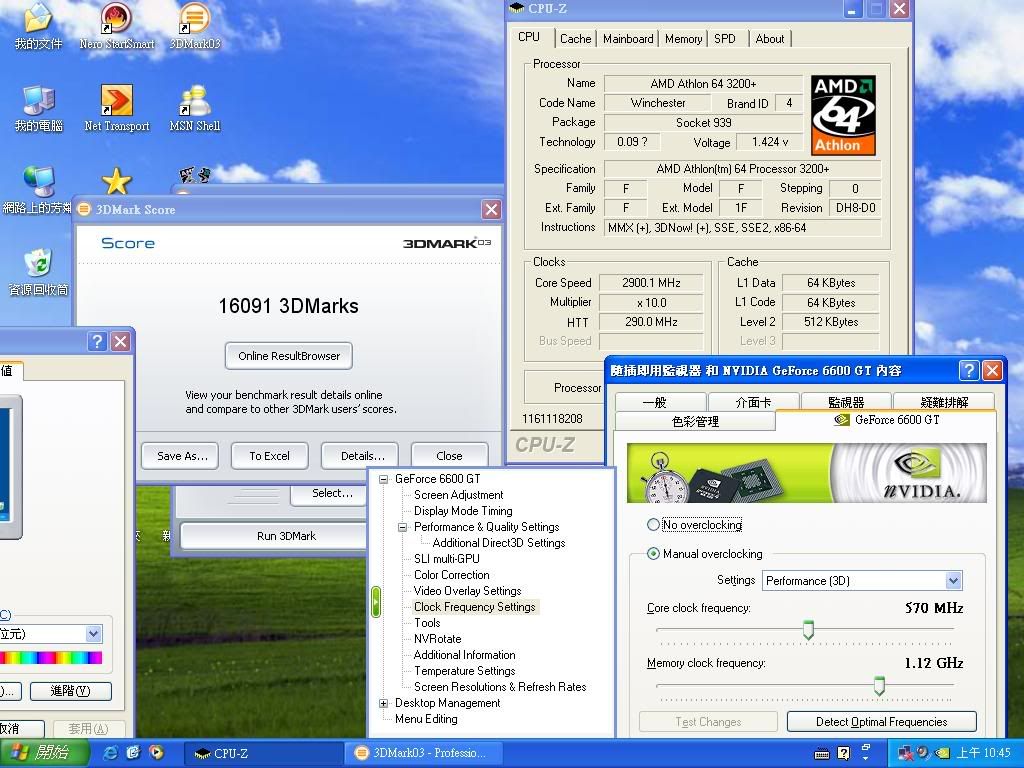1024x768 pixels.
Task: Open the 疑難排解 (Troubleshoot) tab
Action: [944, 402]
